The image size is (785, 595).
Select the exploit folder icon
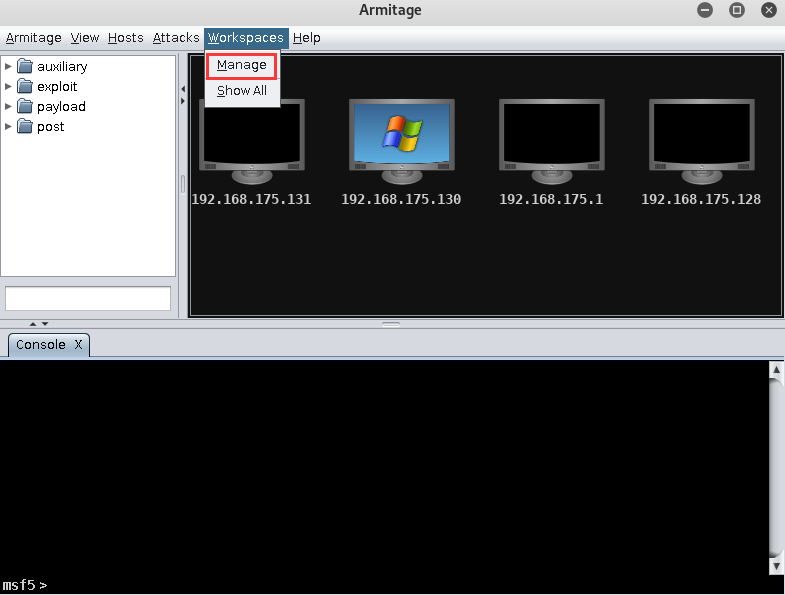(25, 86)
